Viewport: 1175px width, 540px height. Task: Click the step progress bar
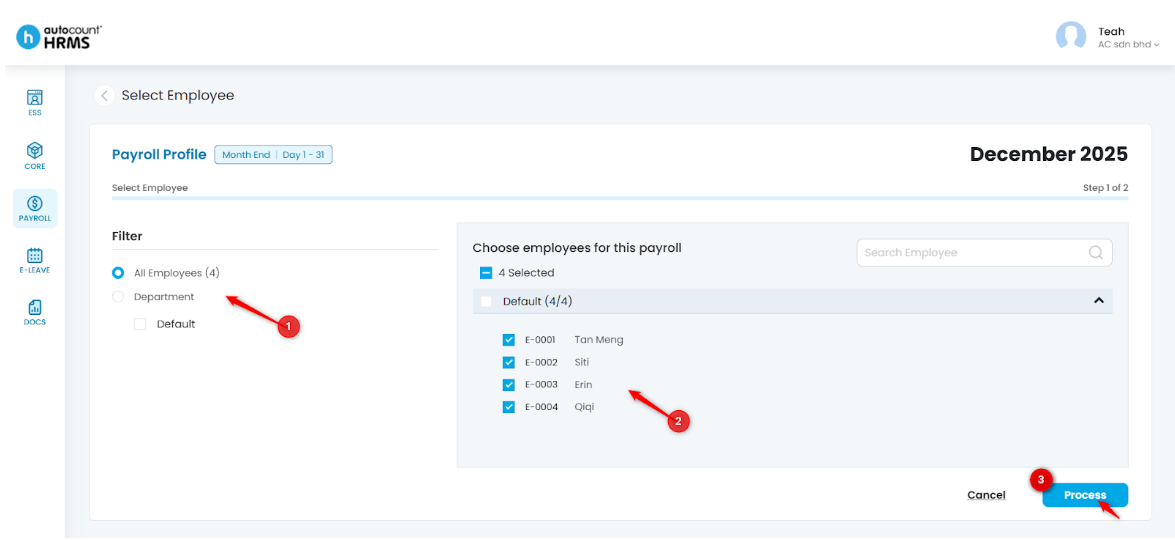pos(620,198)
